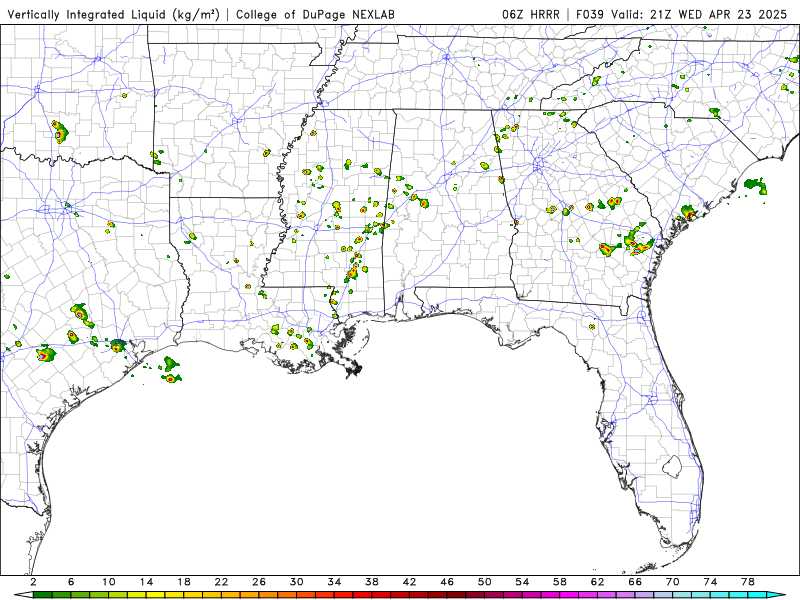Click legend value 54
Image resolution: width=800 pixels, height=600 pixels.
coord(522,582)
